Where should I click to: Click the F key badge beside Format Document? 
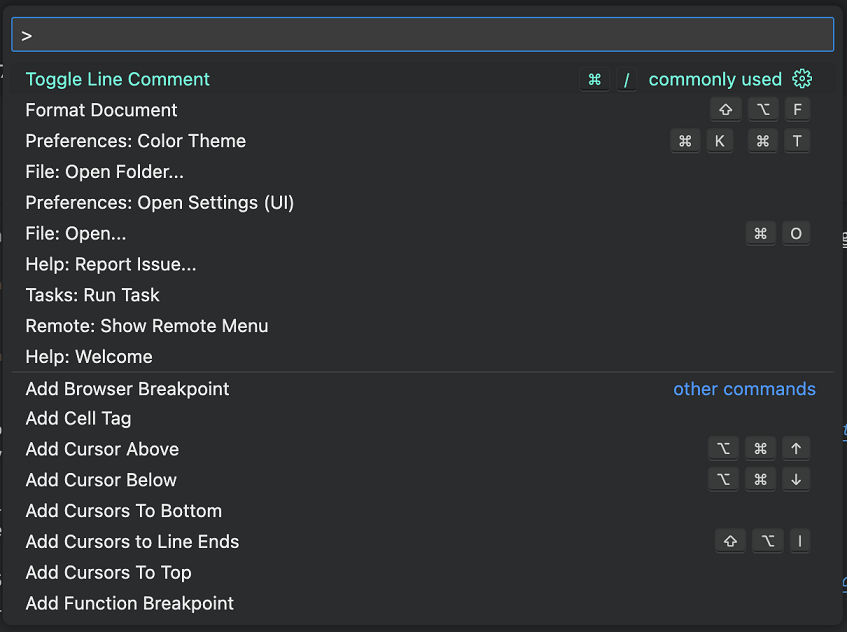tap(798, 109)
